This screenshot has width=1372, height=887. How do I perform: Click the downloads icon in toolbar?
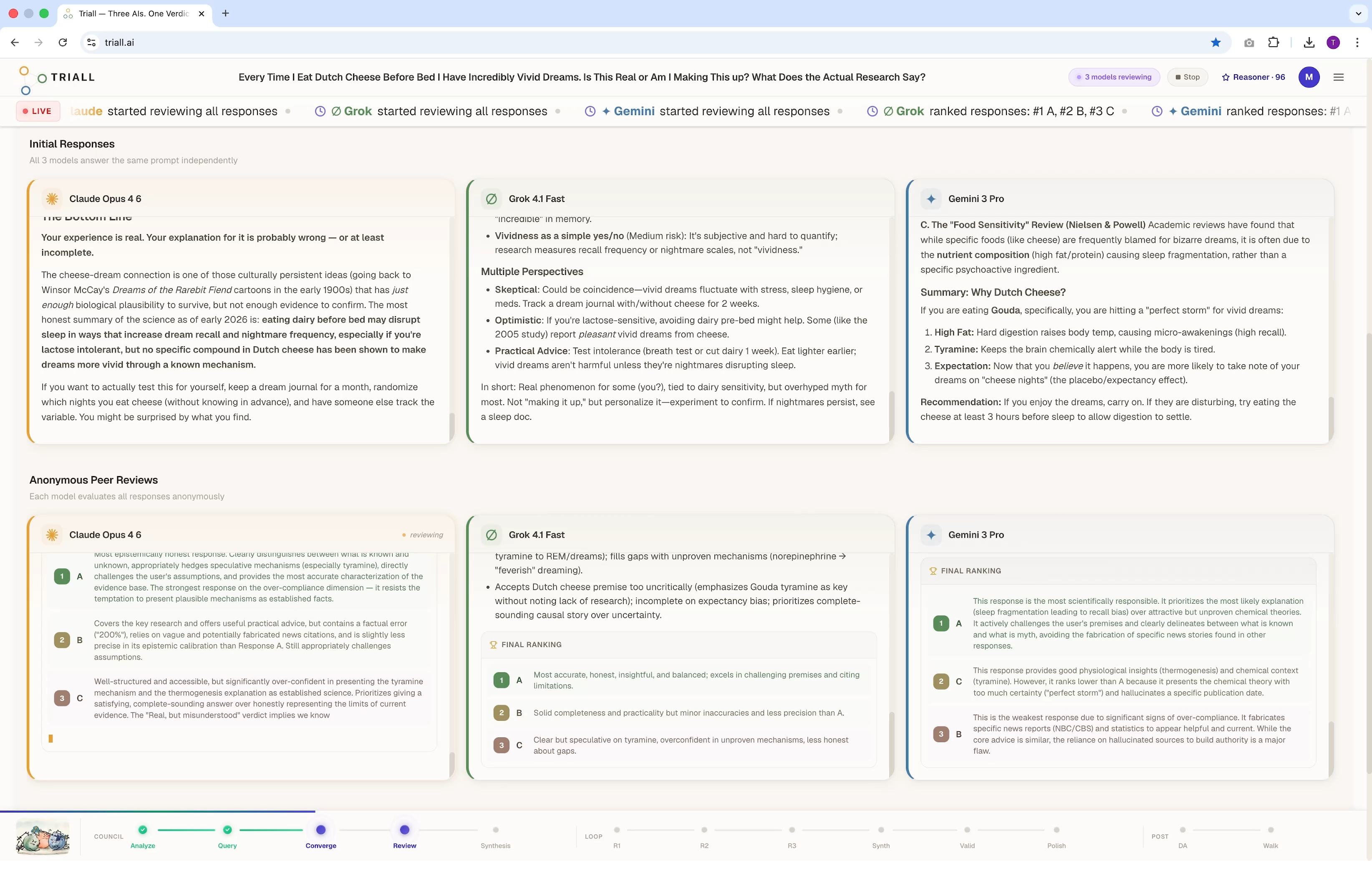point(1309,43)
